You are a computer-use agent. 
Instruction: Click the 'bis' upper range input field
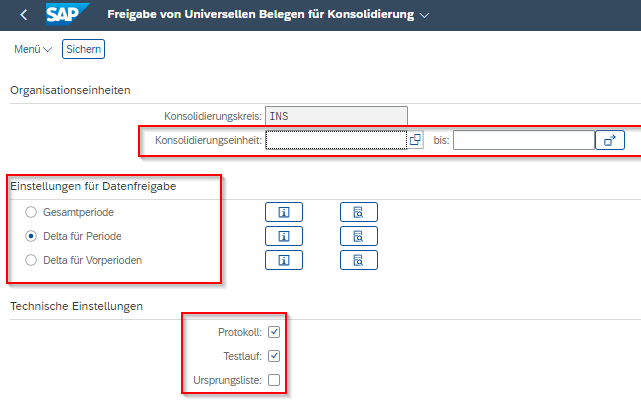click(523, 140)
